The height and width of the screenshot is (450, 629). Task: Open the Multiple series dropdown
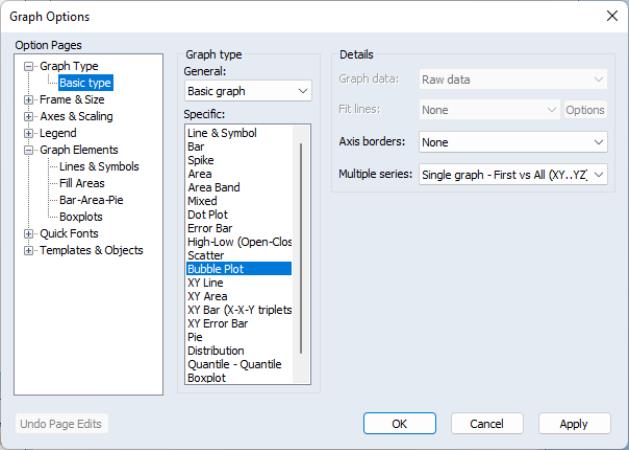point(513,174)
